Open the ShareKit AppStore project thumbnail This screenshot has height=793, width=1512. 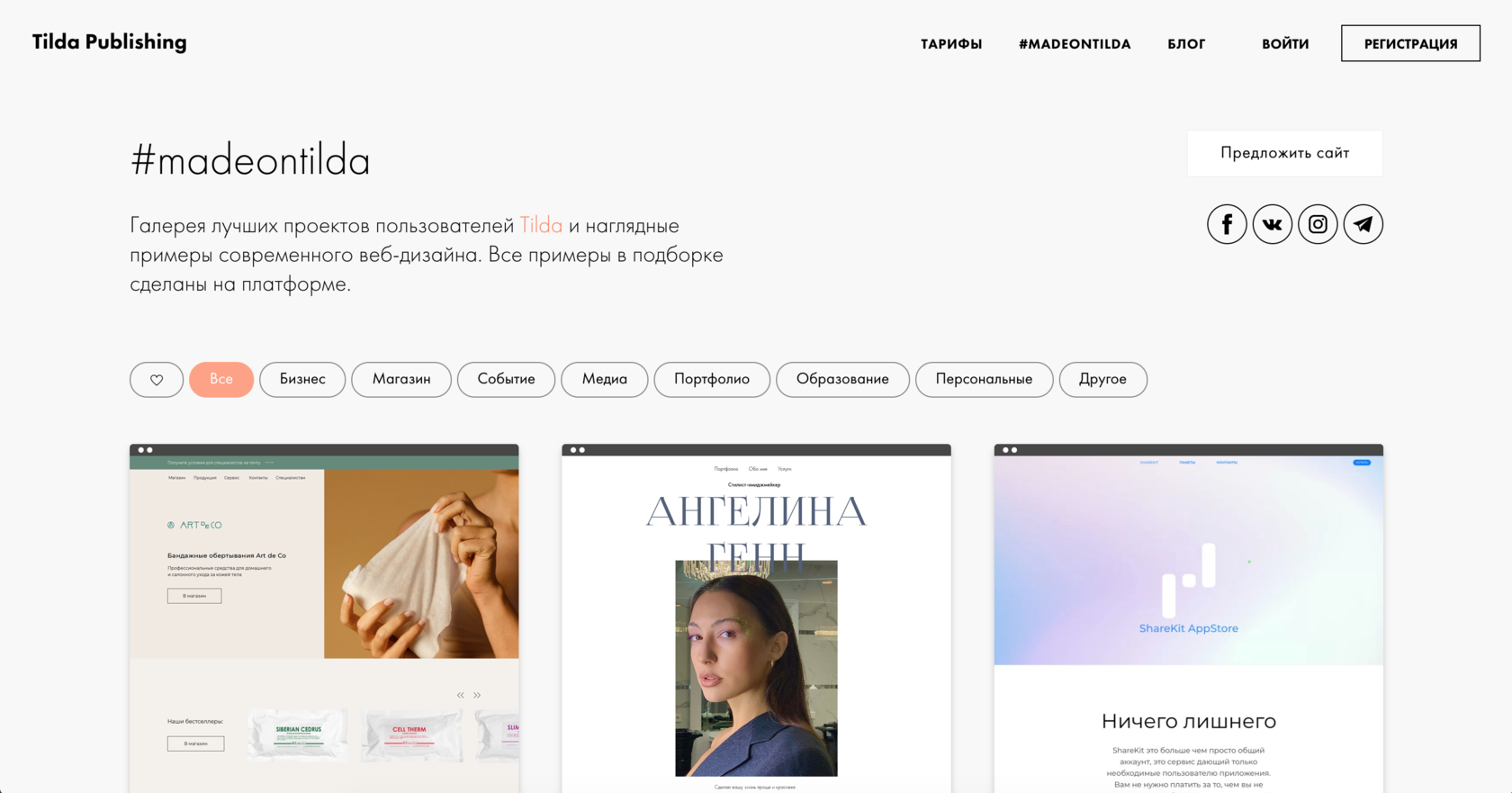pyautogui.click(x=1189, y=618)
